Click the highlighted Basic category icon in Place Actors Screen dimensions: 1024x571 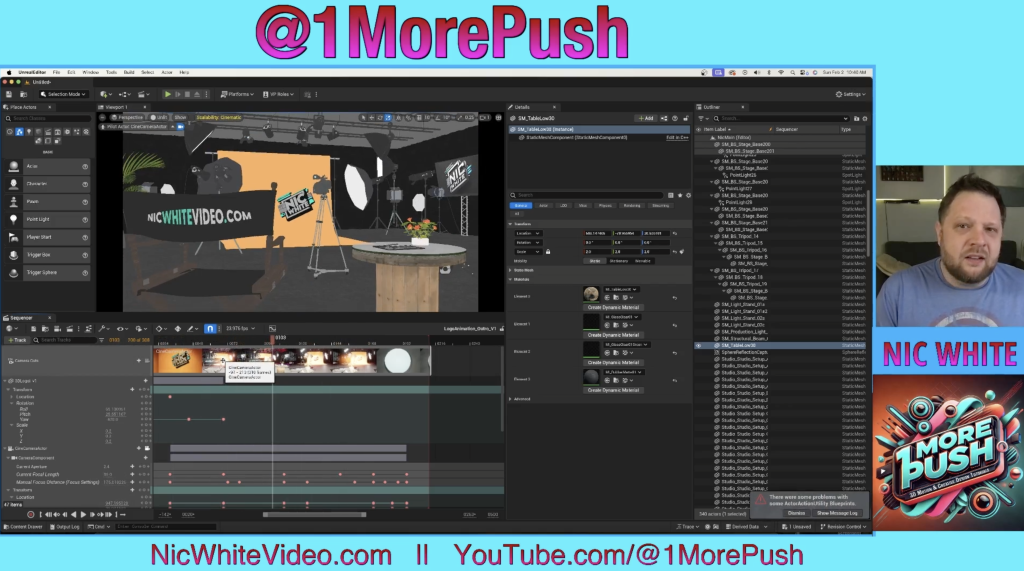[19, 132]
